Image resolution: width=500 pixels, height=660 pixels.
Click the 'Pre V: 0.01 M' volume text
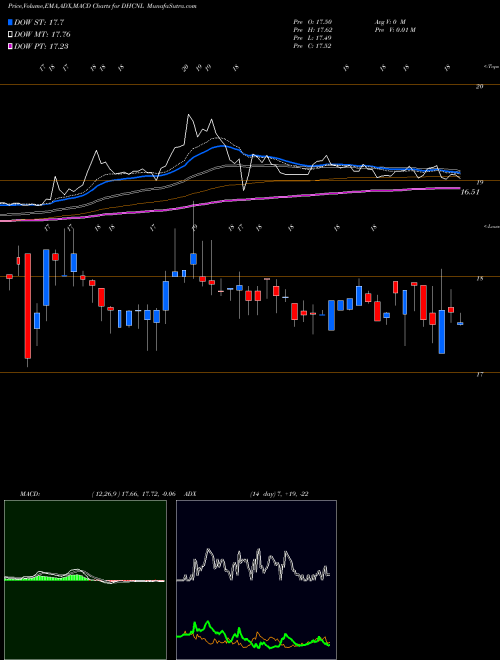[x=395, y=30]
